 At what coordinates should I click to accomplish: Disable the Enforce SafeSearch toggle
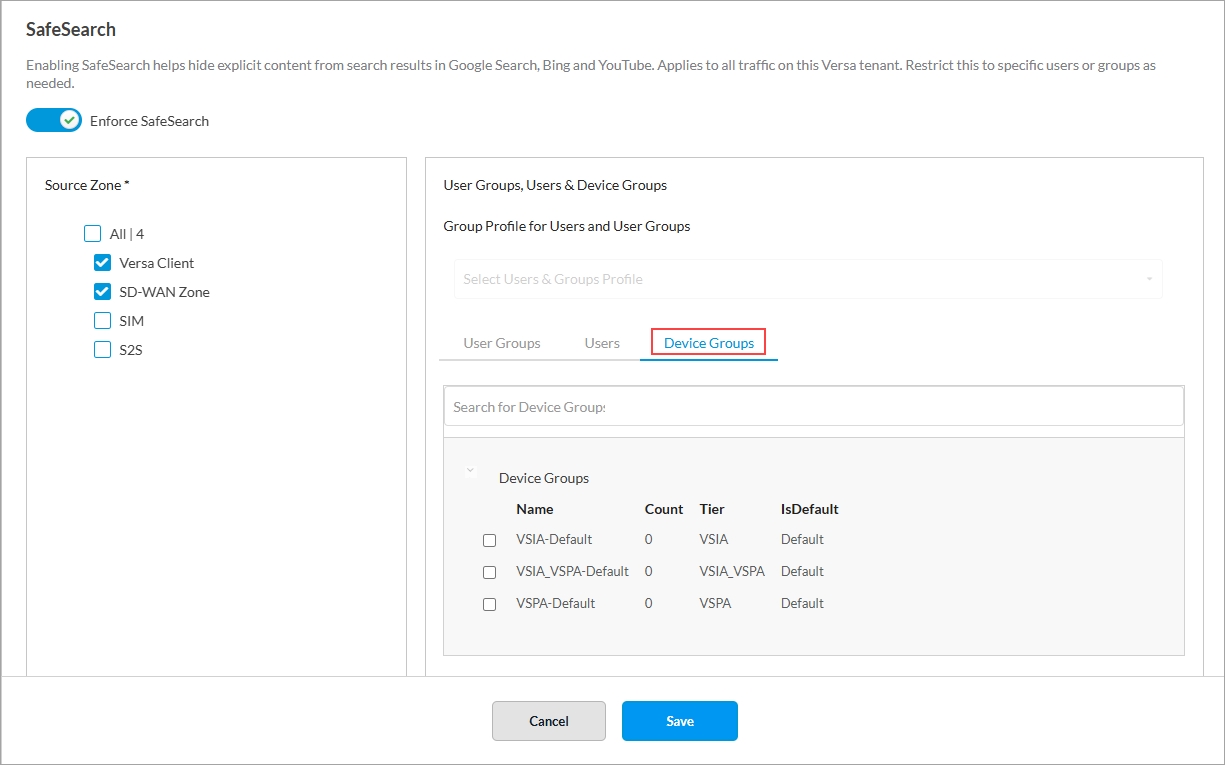54,121
